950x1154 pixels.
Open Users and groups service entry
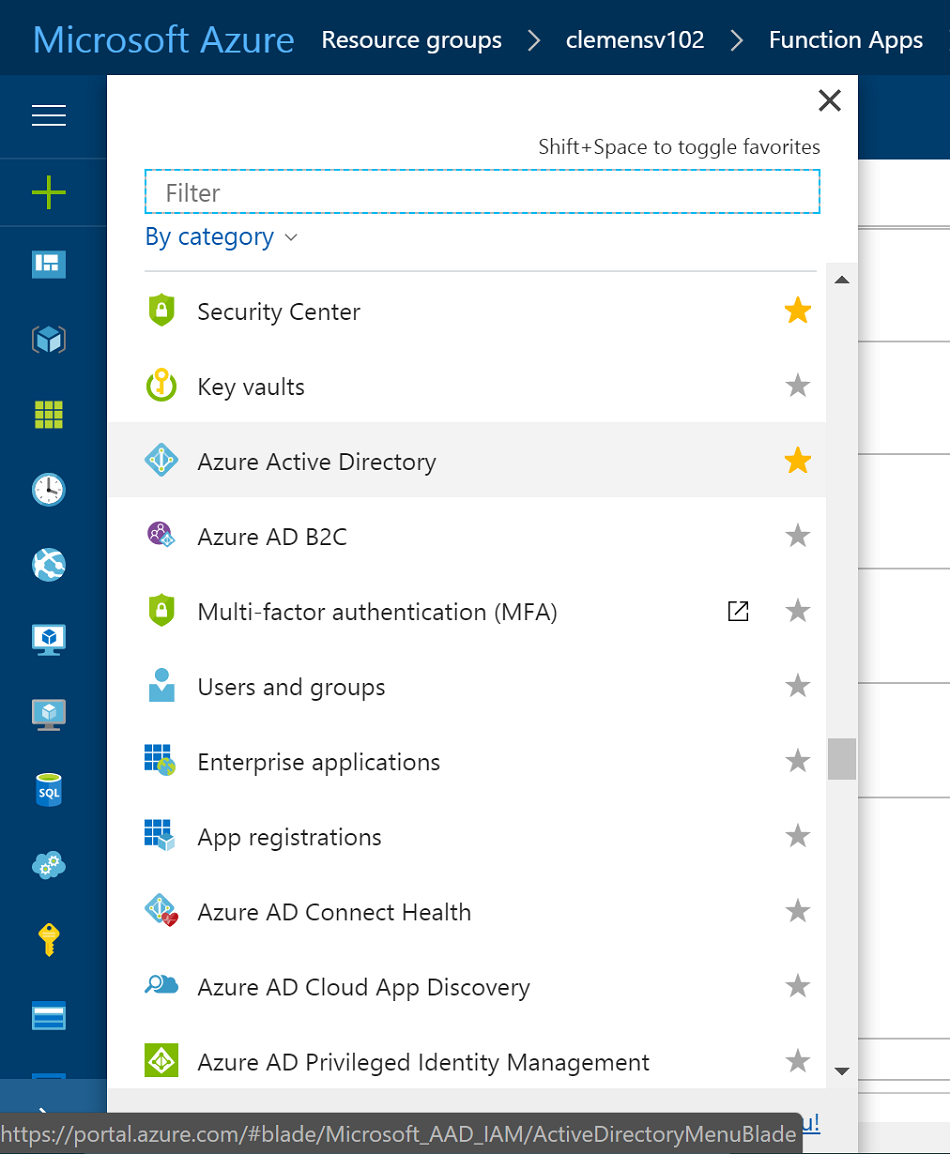click(x=467, y=686)
